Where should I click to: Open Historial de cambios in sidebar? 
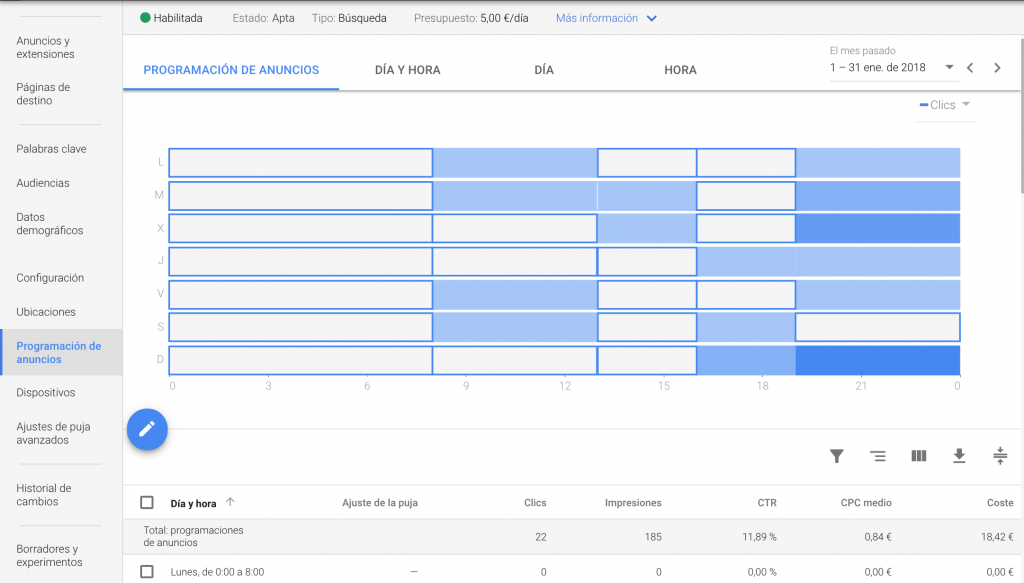[44, 495]
